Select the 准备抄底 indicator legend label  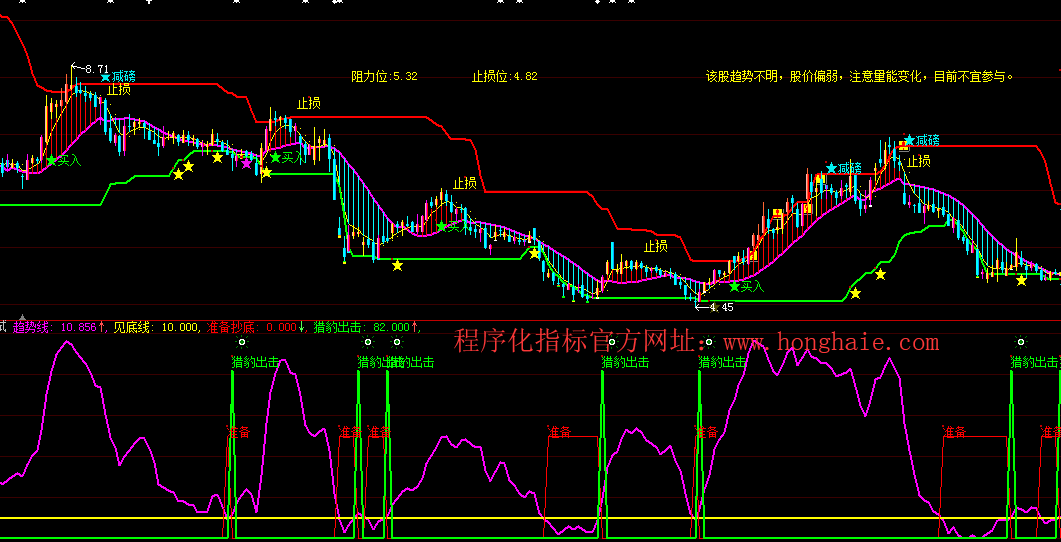(x=231, y=327)
